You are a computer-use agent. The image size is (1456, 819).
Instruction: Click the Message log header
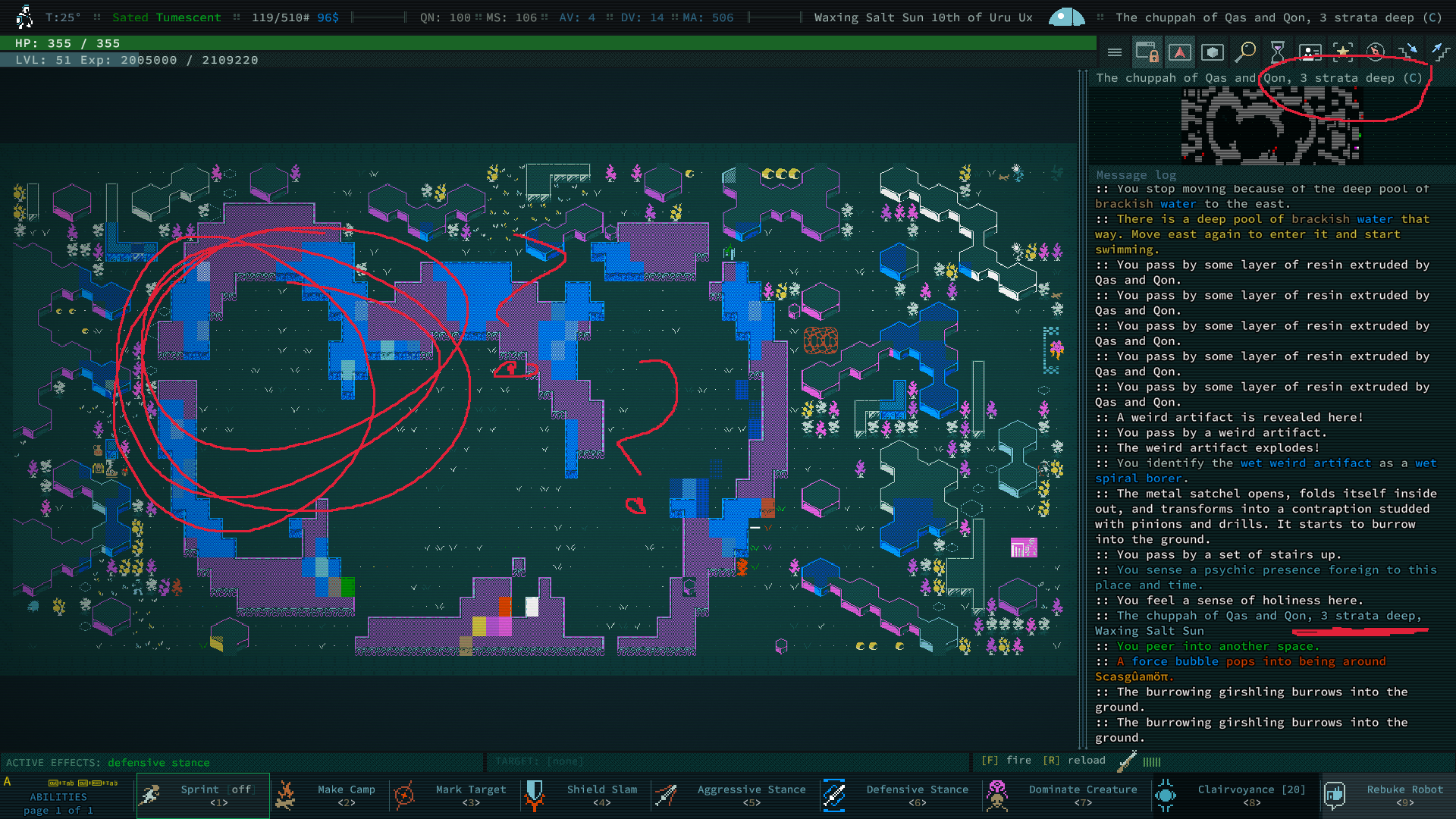[x=1135, y=175]
